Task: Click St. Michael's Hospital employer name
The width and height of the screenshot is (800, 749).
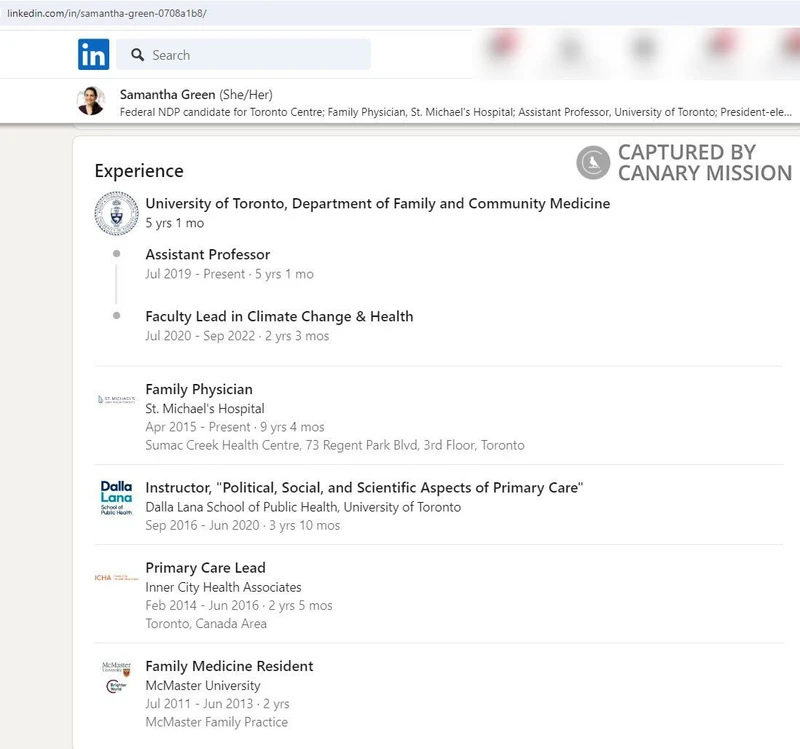Action: click(x=205, y=409)
